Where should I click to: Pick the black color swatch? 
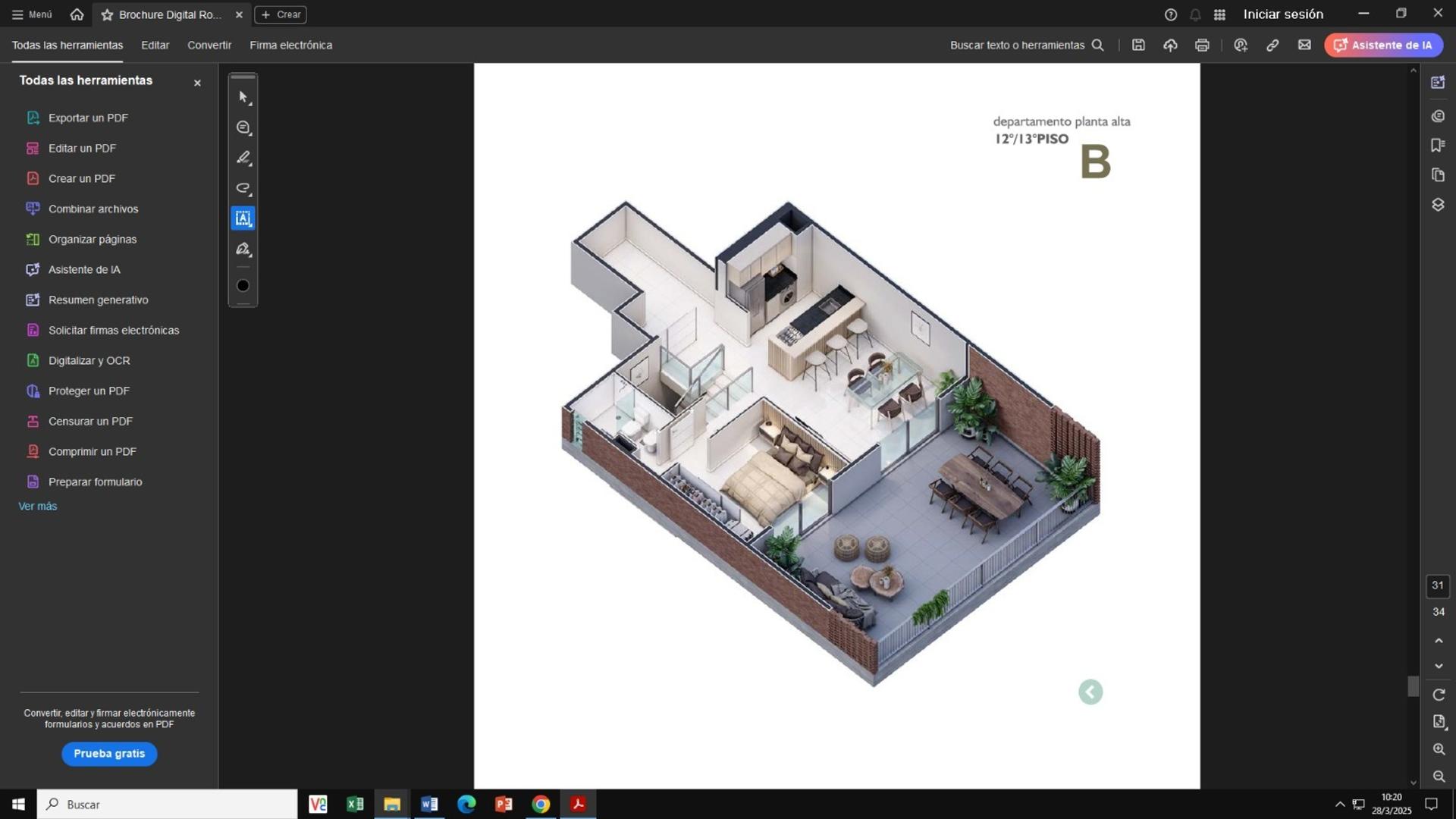tap(243, 286)
